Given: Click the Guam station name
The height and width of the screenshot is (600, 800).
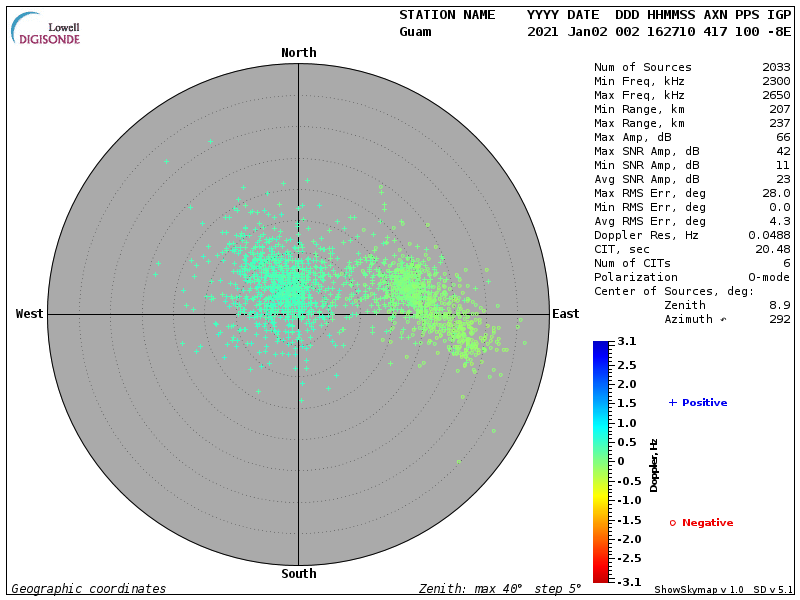Looking at the screenshot, I should (x=415, y=32).
